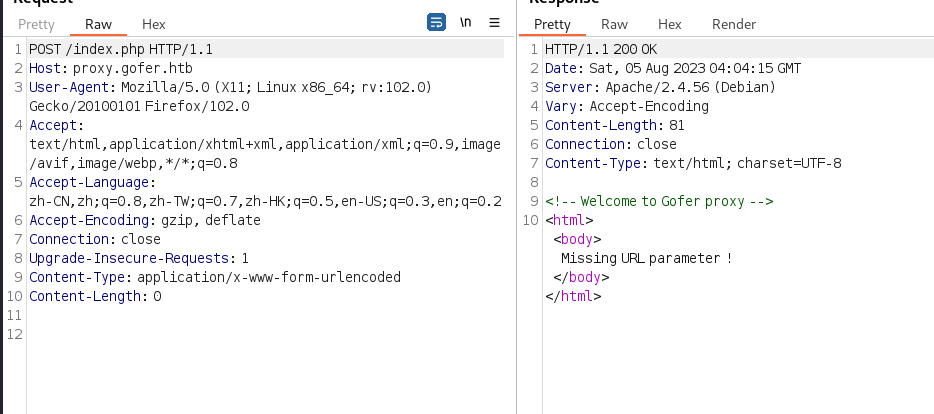The image size is (934, 414).
Task: Toggle the word wrap icon in Request panel
Action: 436,23
